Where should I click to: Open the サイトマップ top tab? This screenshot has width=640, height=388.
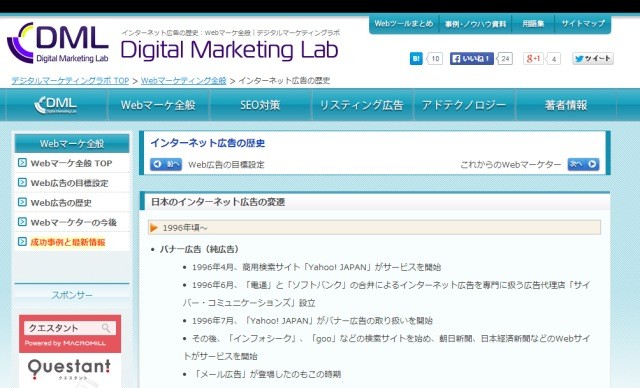tap(583, 24)
